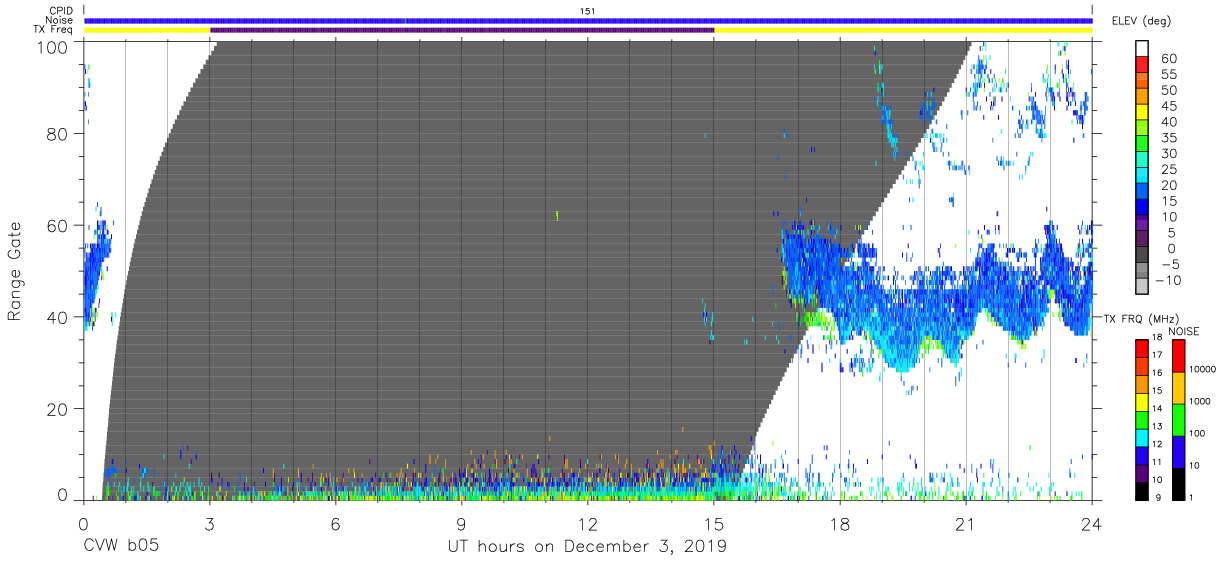Click NOISE colorbar value '10000'
The height and width of the screenshot is (567, 1228).
click(1204, 370)
